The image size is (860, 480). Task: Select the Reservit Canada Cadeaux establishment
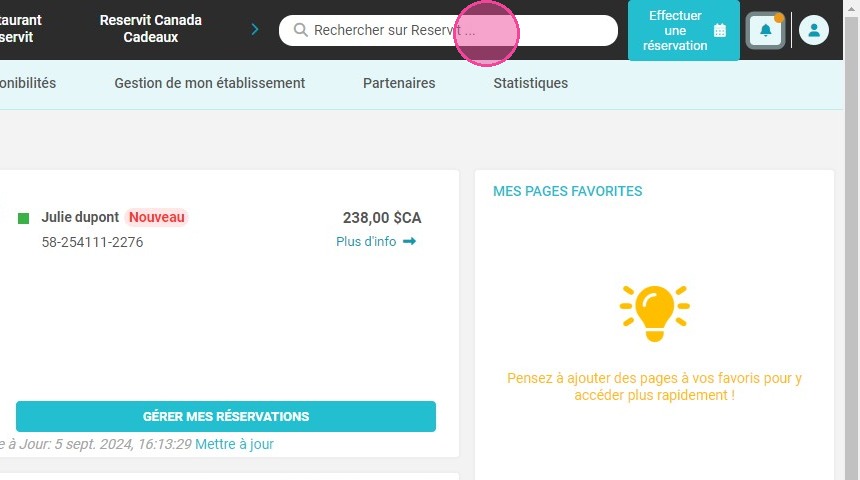(151, 29)
